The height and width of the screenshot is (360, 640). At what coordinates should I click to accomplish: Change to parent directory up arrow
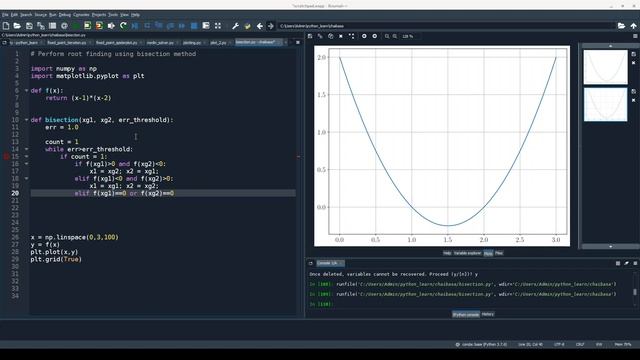pyautogui.click(x=633, y=26)
